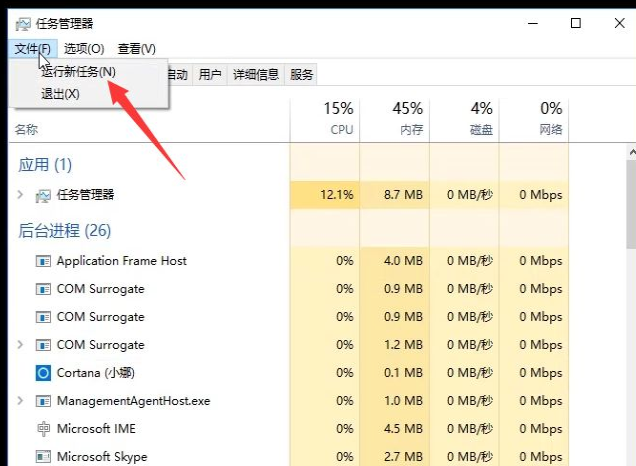Viewport: 636px width, 466px height.
Task: Sort processes by 网络 column header
Action: tap(534, 120)
